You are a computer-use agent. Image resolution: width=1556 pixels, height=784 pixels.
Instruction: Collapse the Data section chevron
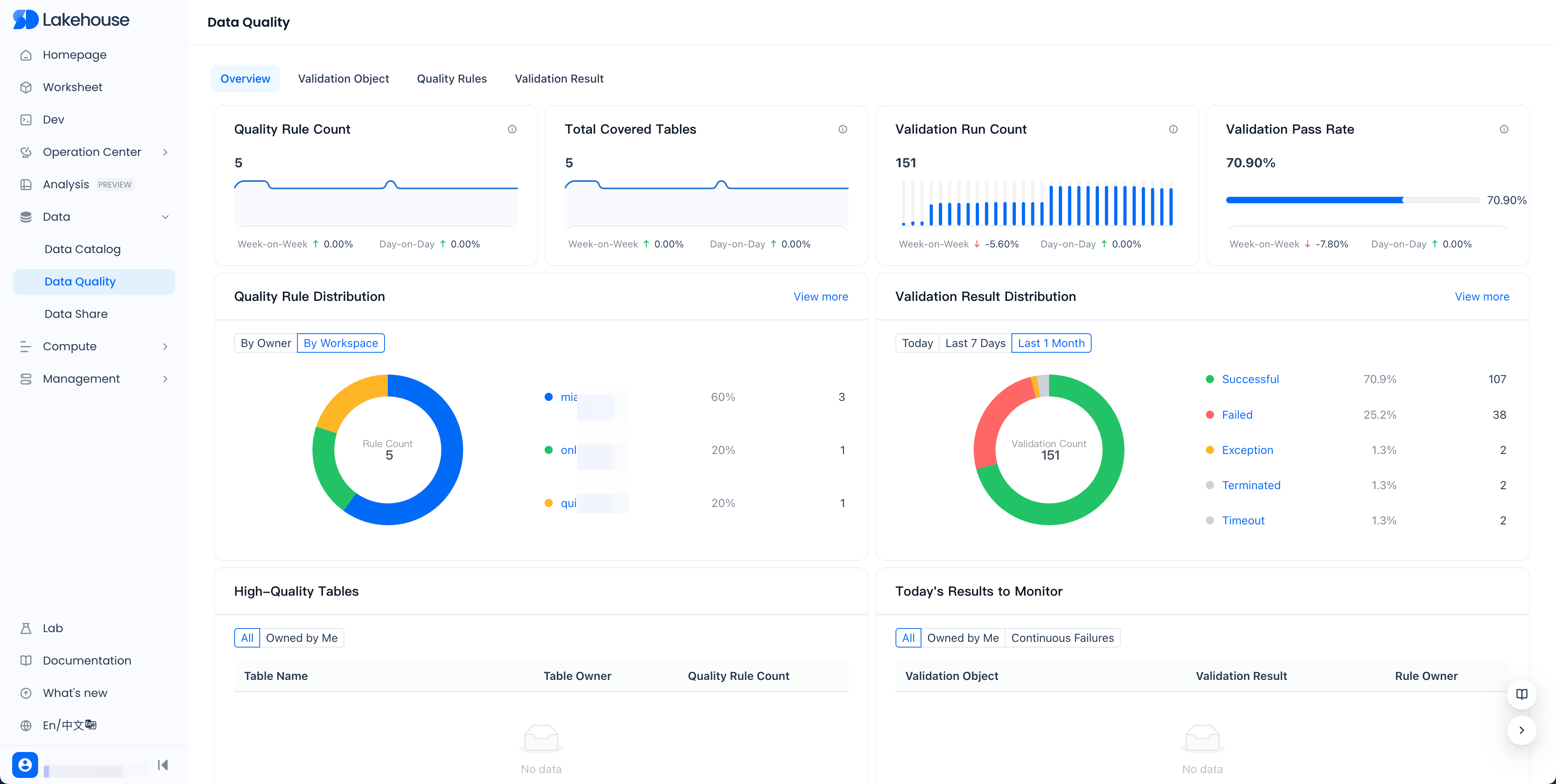click(x=165, y=217)
